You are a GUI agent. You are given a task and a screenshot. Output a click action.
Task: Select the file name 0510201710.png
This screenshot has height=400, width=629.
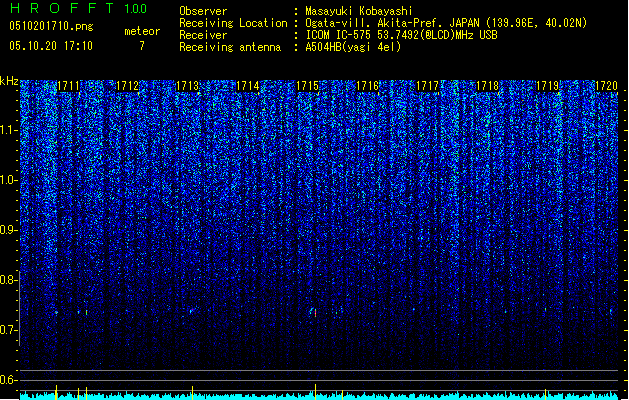coord(51,26)
